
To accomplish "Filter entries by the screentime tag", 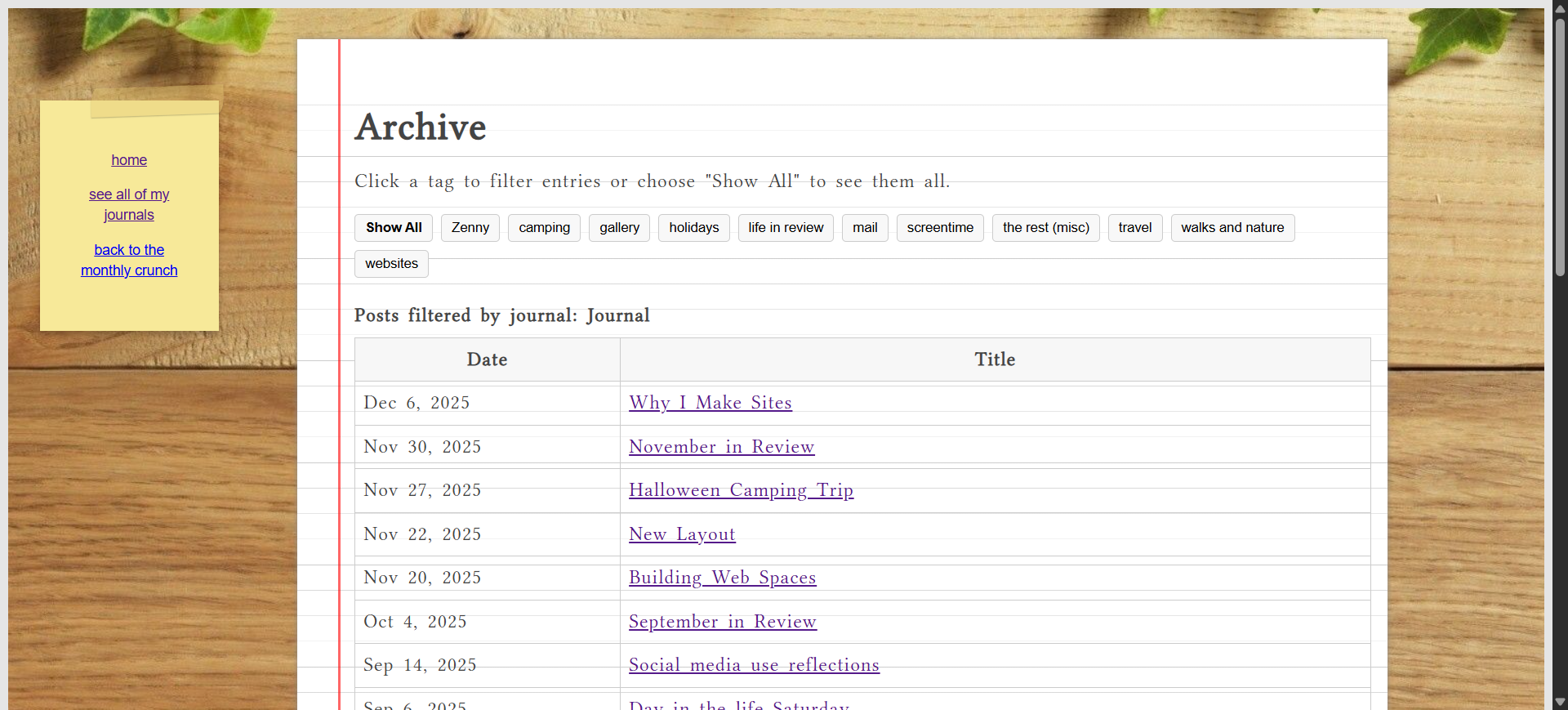I will click(x=940, y=228).
